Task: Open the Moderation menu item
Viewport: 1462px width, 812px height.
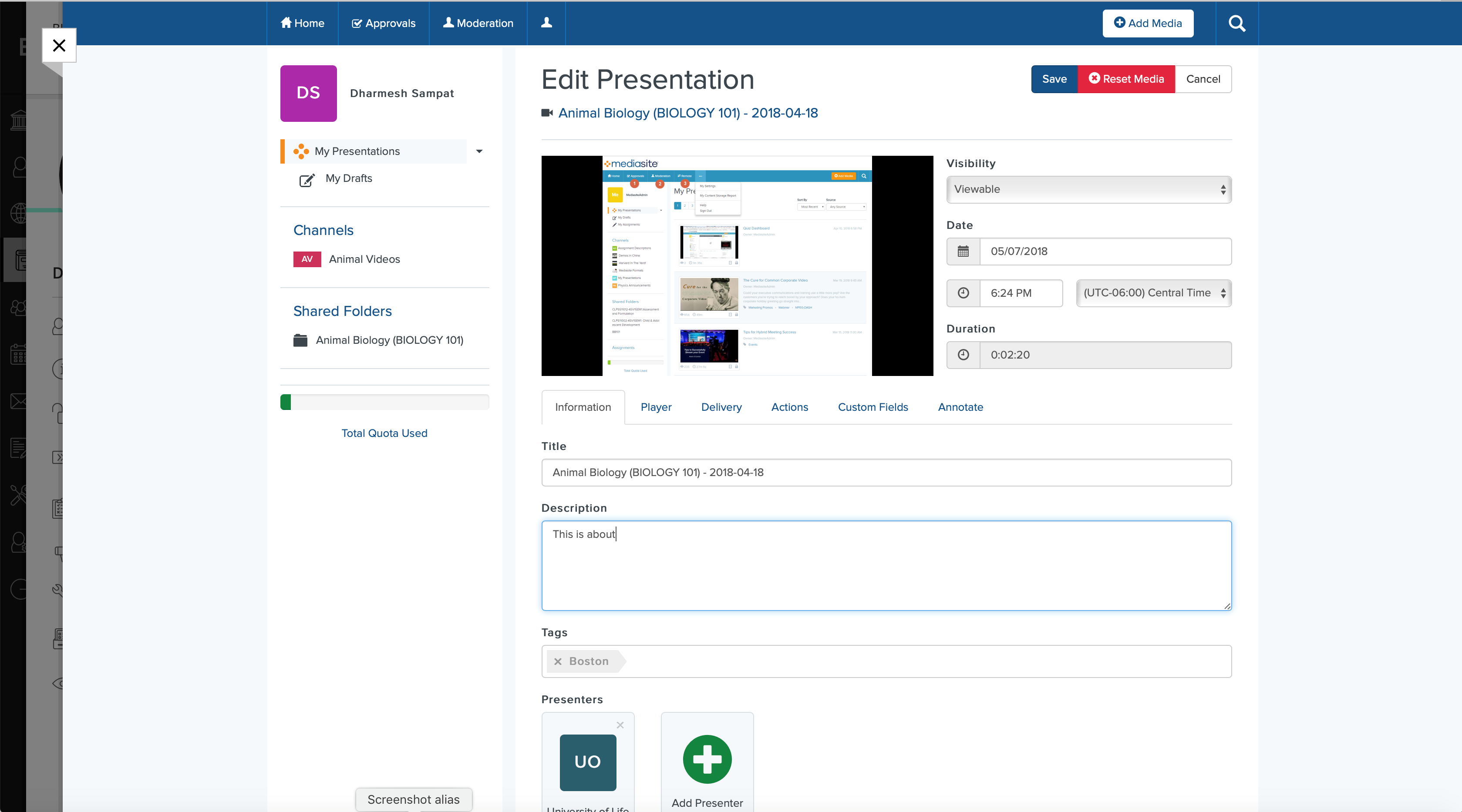Action: (477, 23)
